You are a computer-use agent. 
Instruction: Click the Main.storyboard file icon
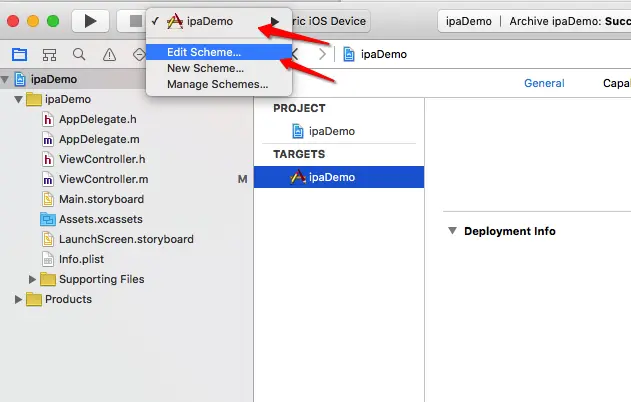click(x=47, y=199)
